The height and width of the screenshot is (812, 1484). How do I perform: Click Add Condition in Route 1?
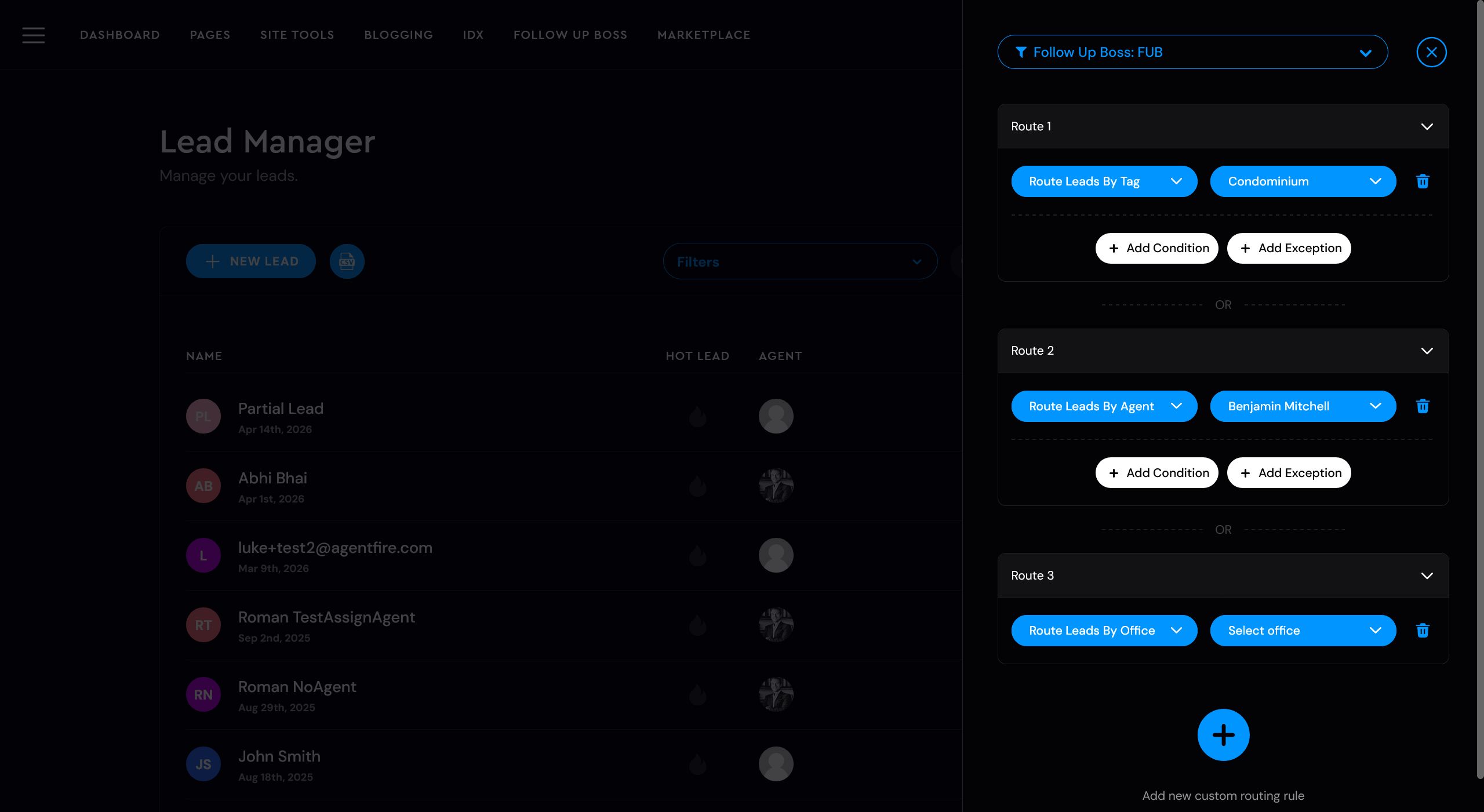click(1156, 248)
